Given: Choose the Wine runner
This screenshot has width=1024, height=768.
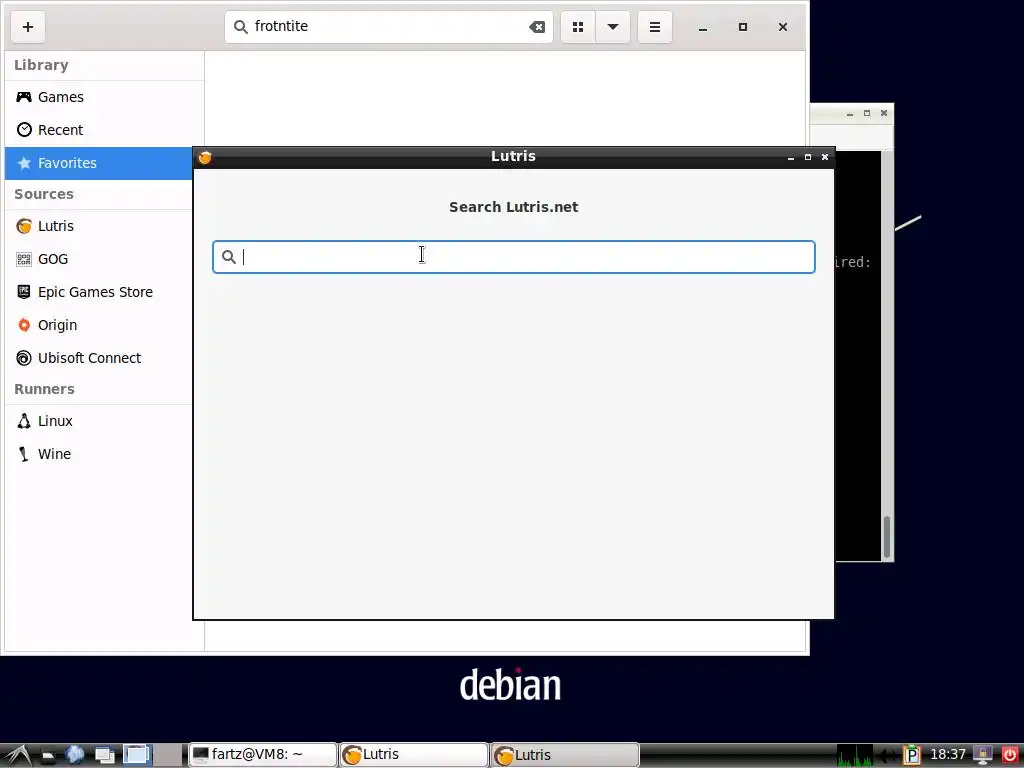Looking at the screenshot, I should tap(99, 454).
